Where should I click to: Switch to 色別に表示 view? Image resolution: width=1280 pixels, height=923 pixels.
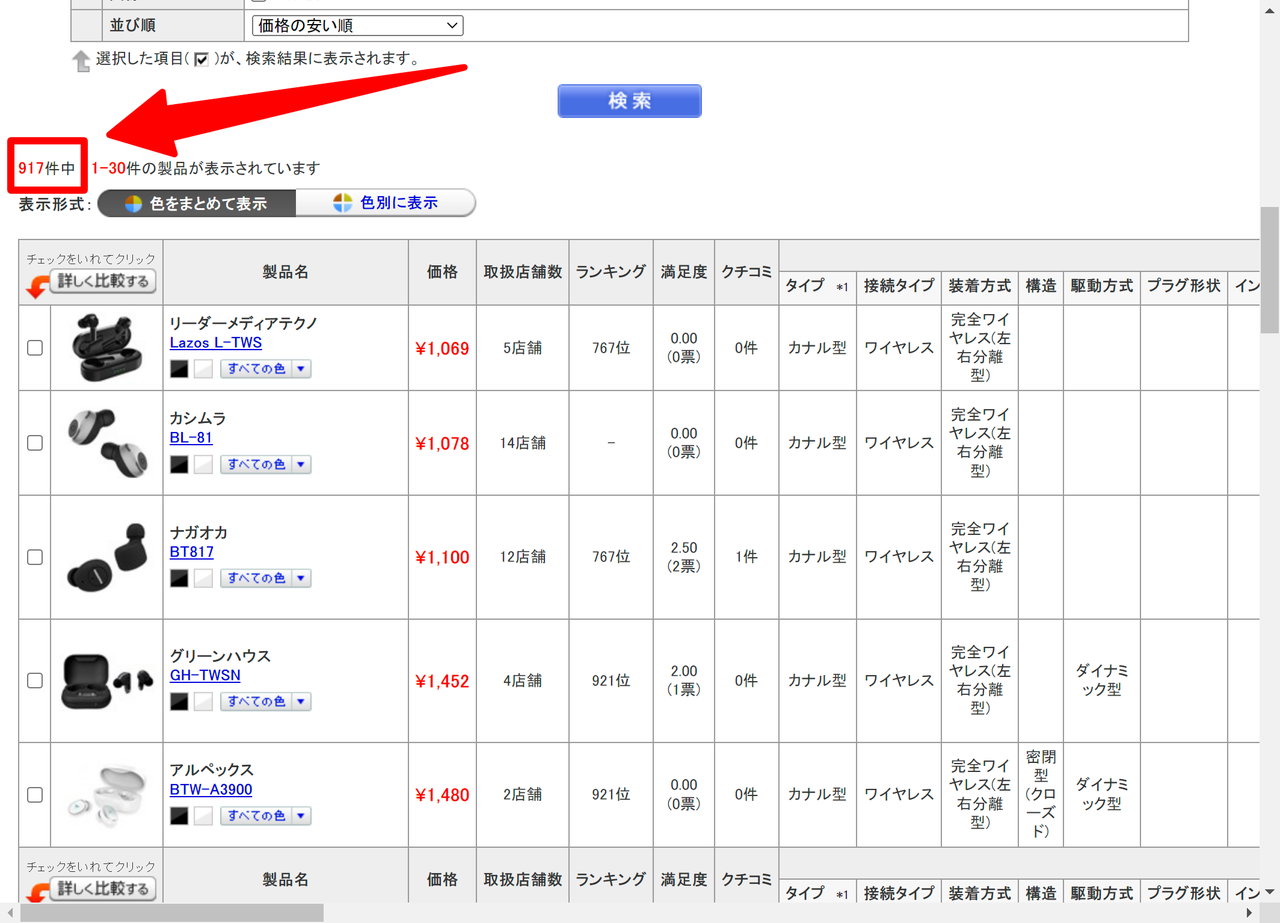pyautogui.click(x=386, y=203)
